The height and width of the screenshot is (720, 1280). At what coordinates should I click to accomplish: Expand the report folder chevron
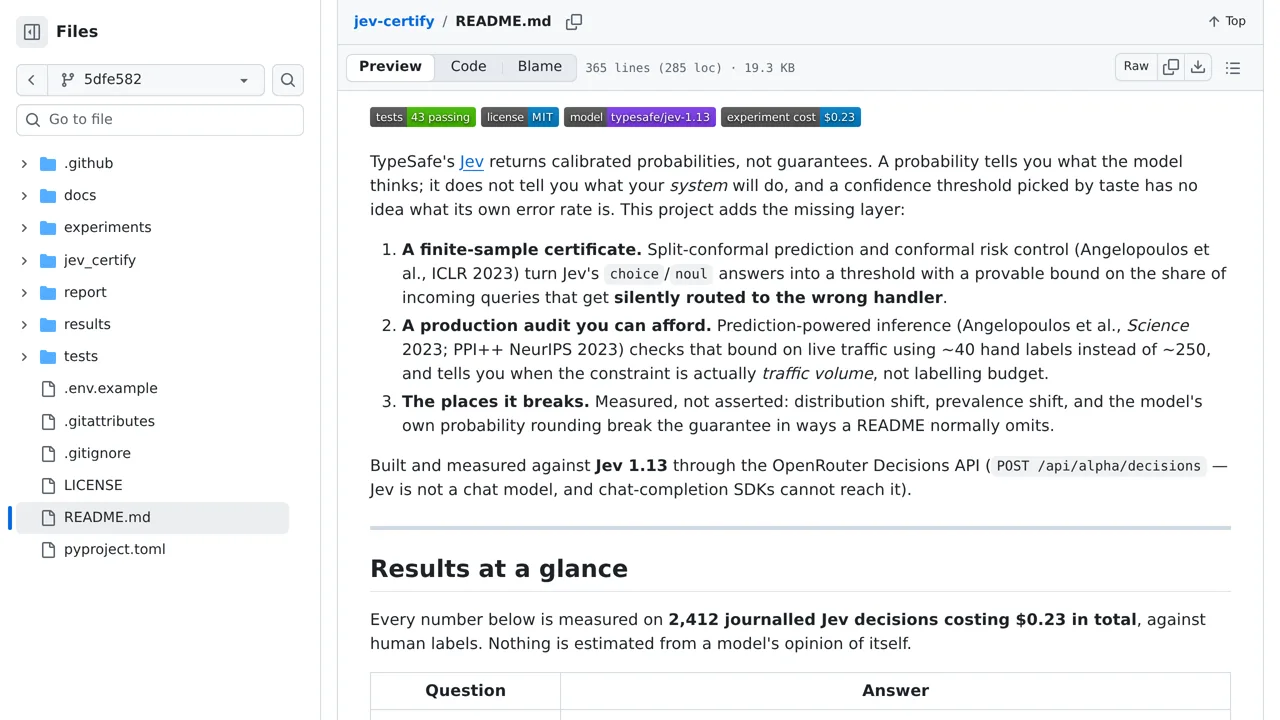(x=24, y=292)
